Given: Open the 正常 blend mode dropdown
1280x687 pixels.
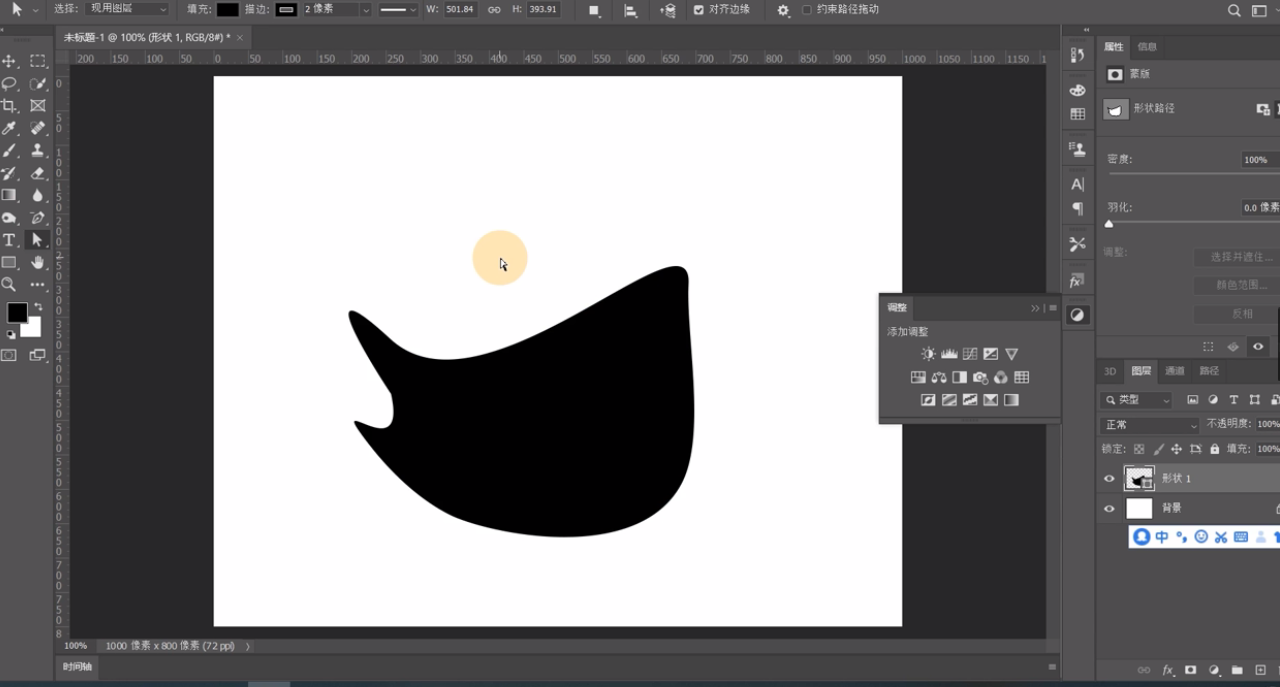Looking at the screenshot, I should coord(1150,425).
